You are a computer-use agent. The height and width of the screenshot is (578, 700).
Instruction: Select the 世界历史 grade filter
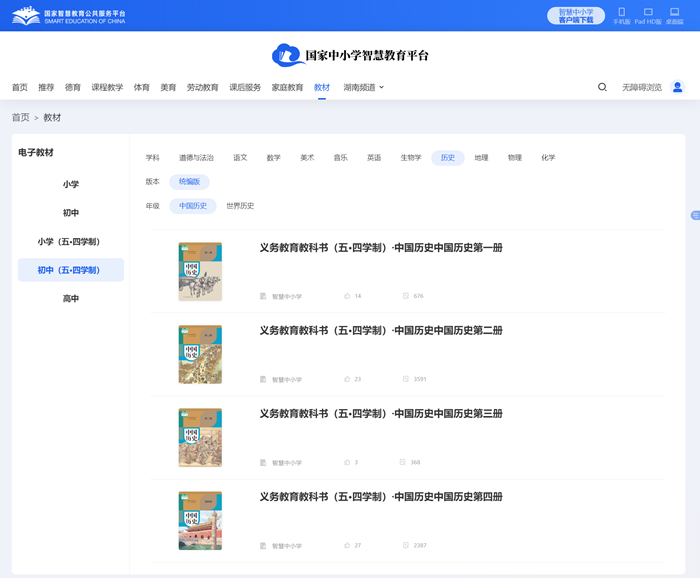pyautogui.click(x=240, y=206)
